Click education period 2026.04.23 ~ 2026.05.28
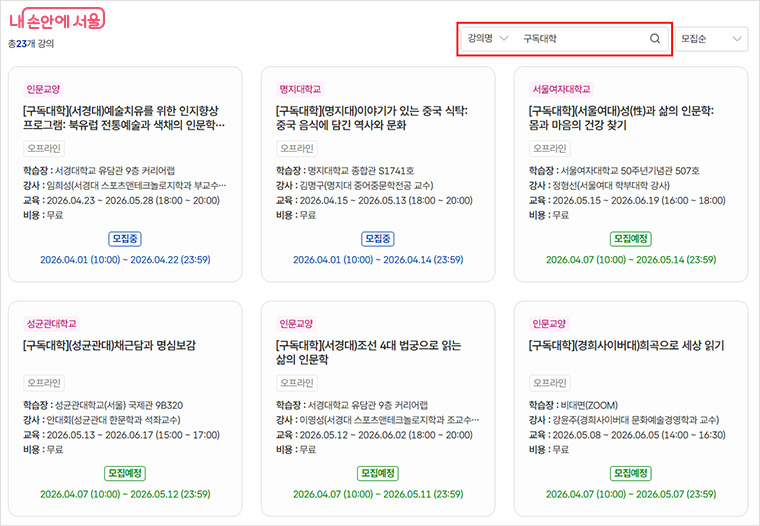 pos(121,200)
